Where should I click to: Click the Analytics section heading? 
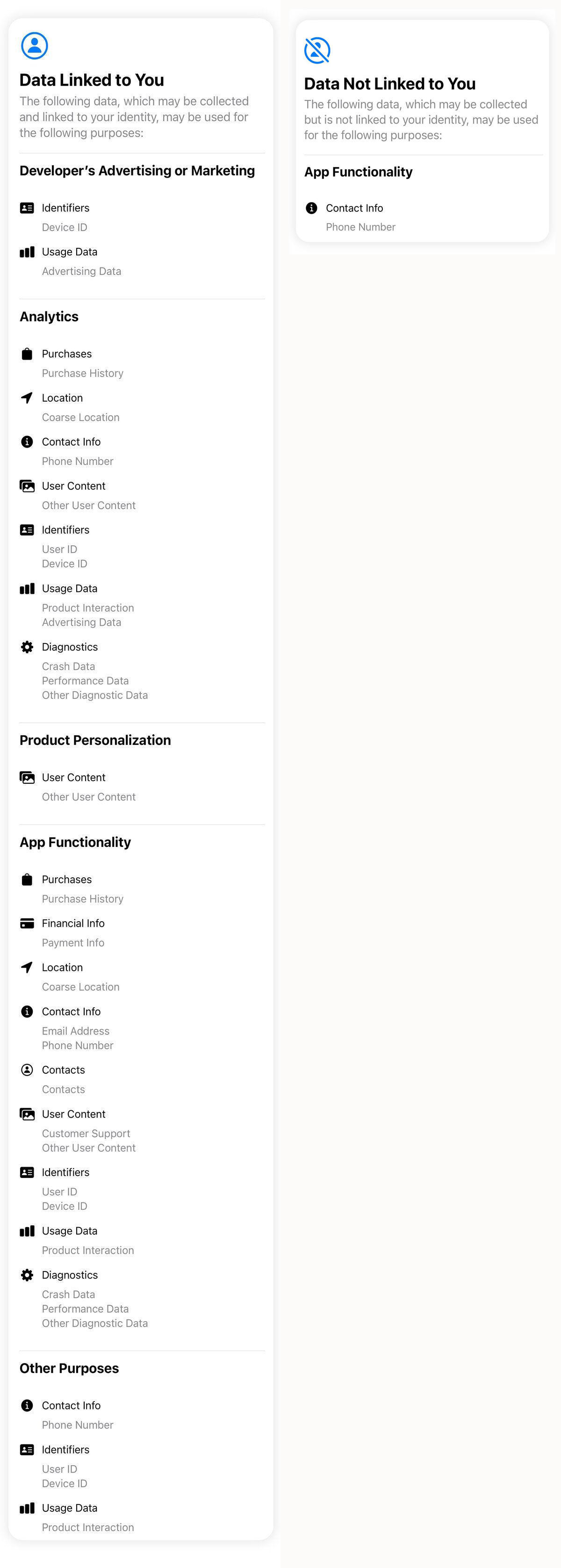pos(49,317)
